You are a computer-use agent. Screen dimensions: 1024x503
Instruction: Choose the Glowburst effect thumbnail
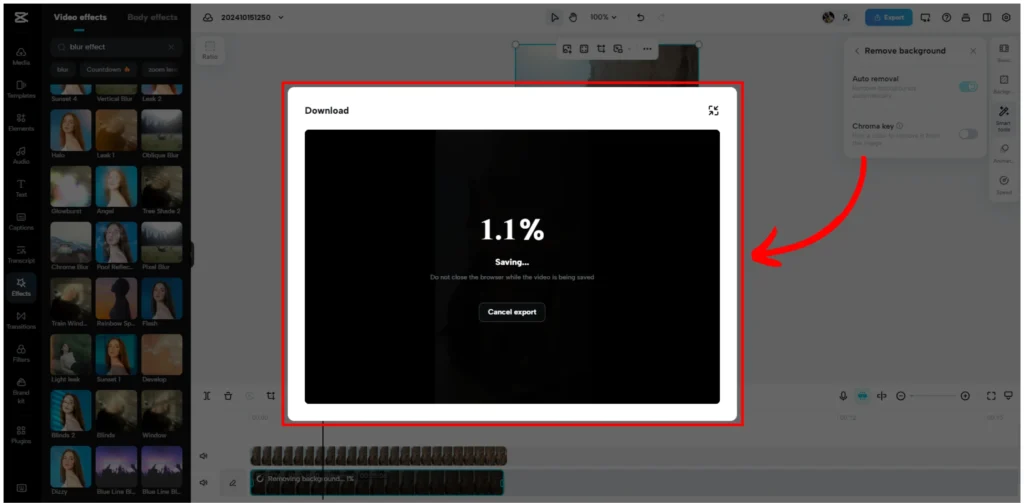(x=71, y=187)
